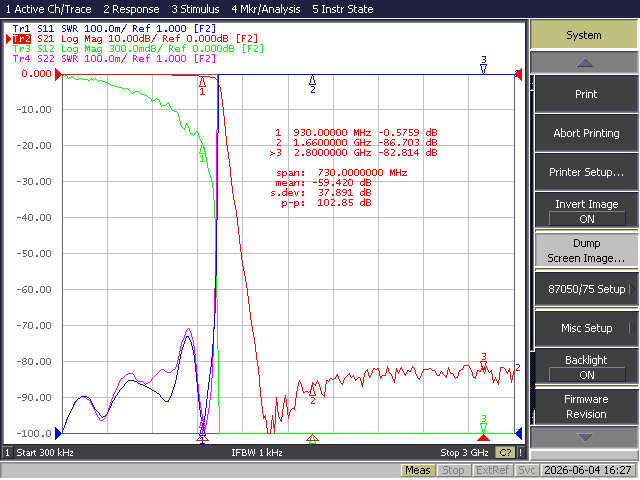The width and height of the screenshot is (640, 480).
Task: Click the Print softkey
Action: pyautogui.click(x=586, y=94)
